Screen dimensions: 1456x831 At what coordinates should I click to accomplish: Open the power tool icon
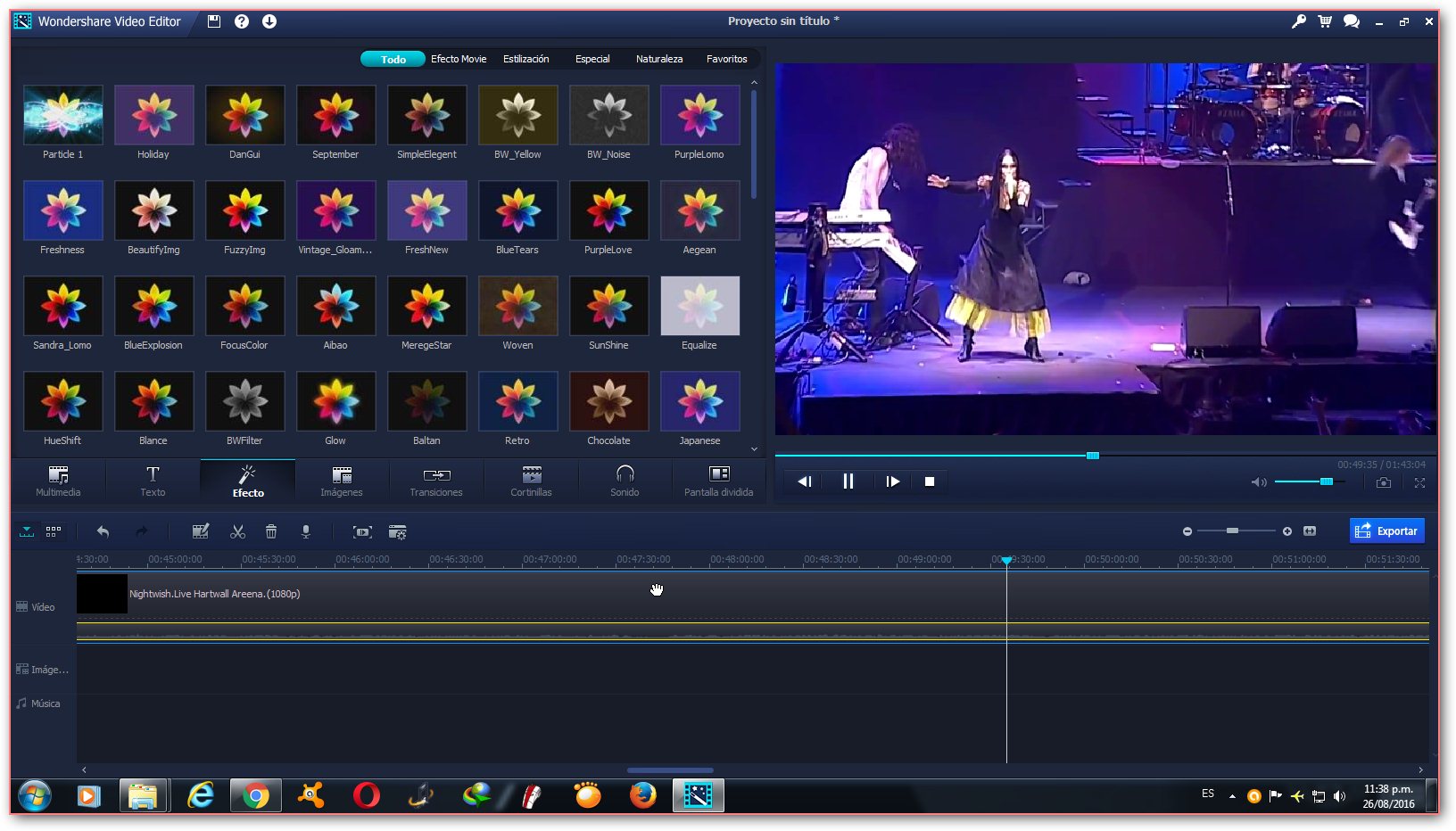[398, 532]
